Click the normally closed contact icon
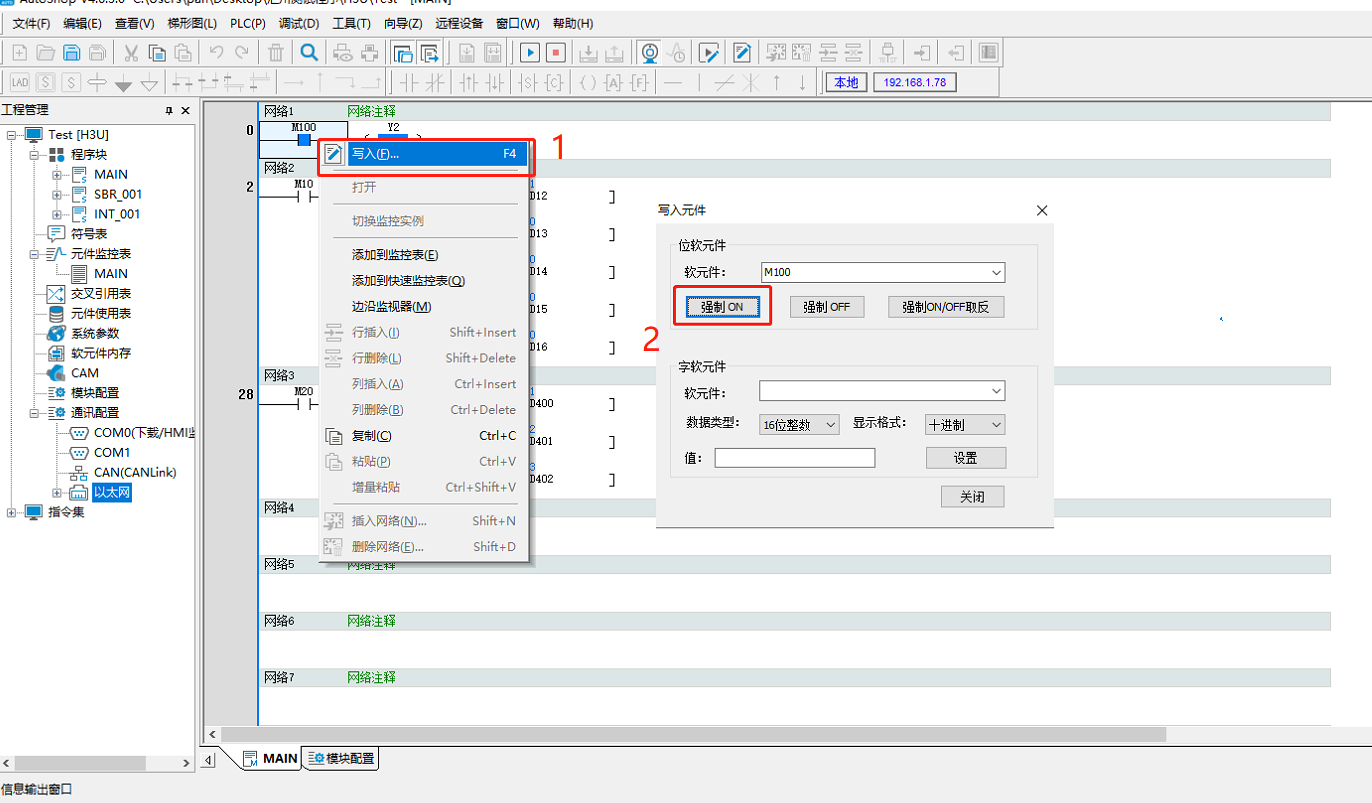This screenshot has width=1372, height=803. (x=434, y=82)
